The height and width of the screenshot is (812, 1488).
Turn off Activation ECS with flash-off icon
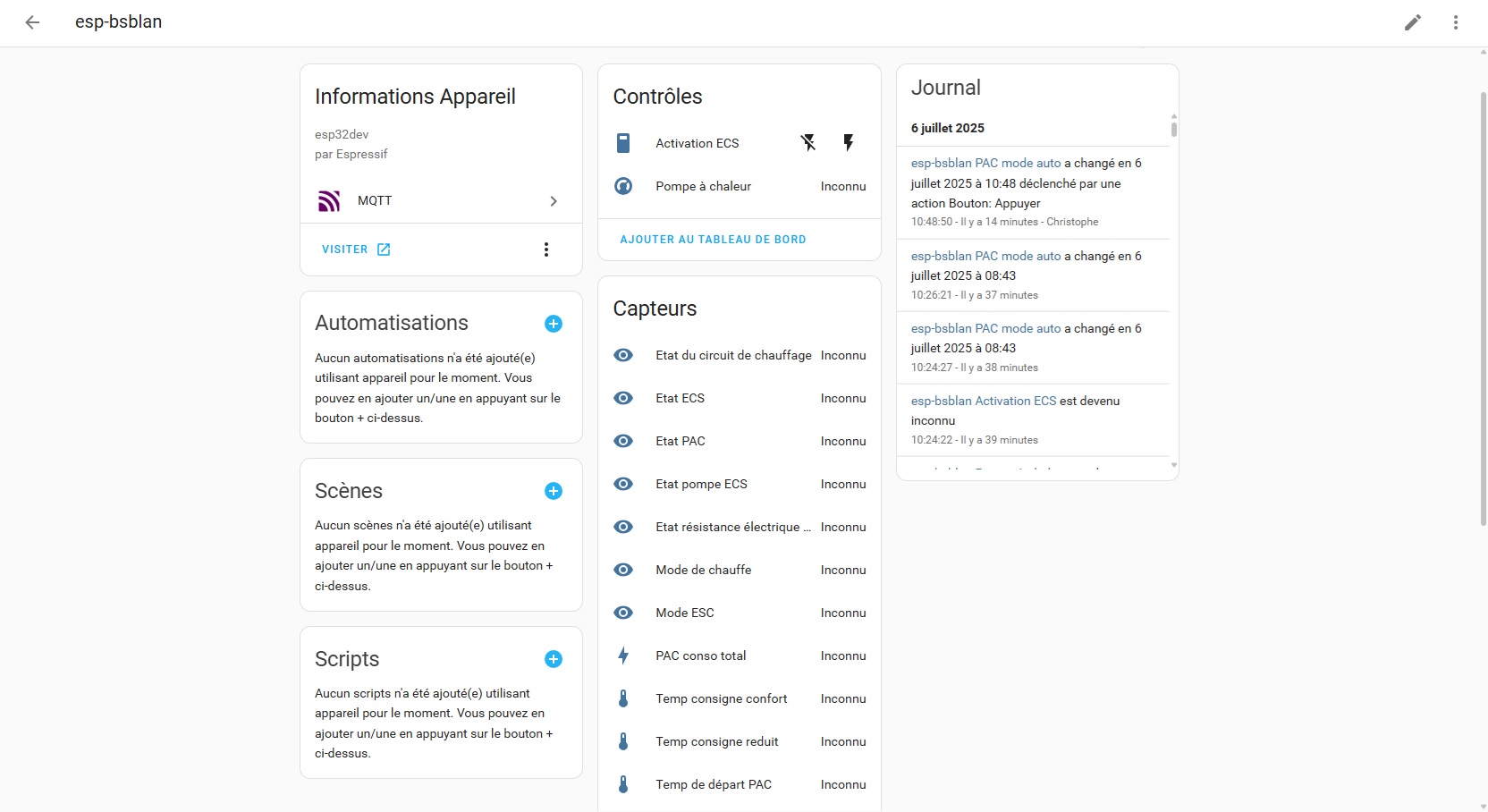tap(808, 143)
